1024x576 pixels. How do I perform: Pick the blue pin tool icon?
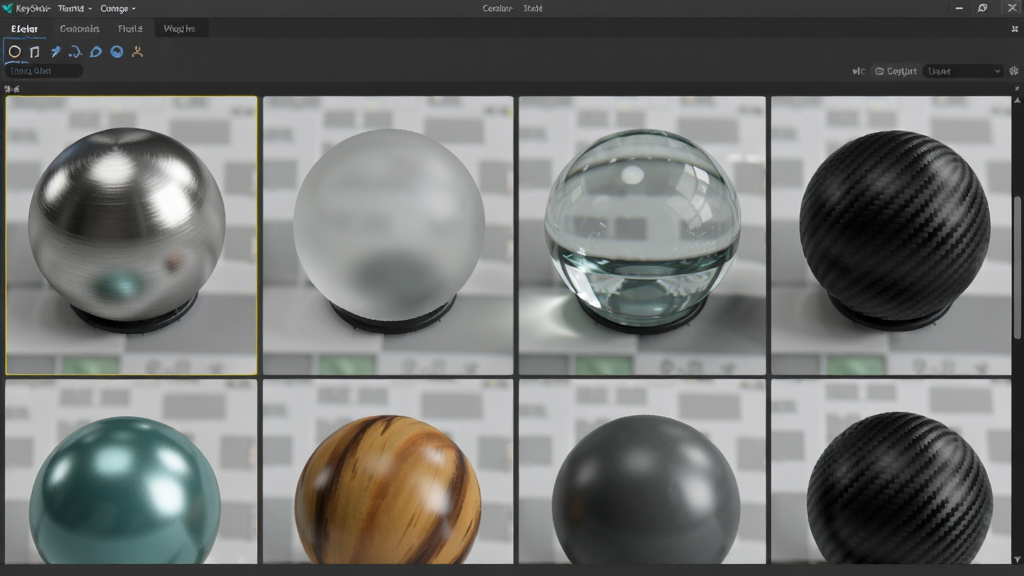tap(56, 52)
